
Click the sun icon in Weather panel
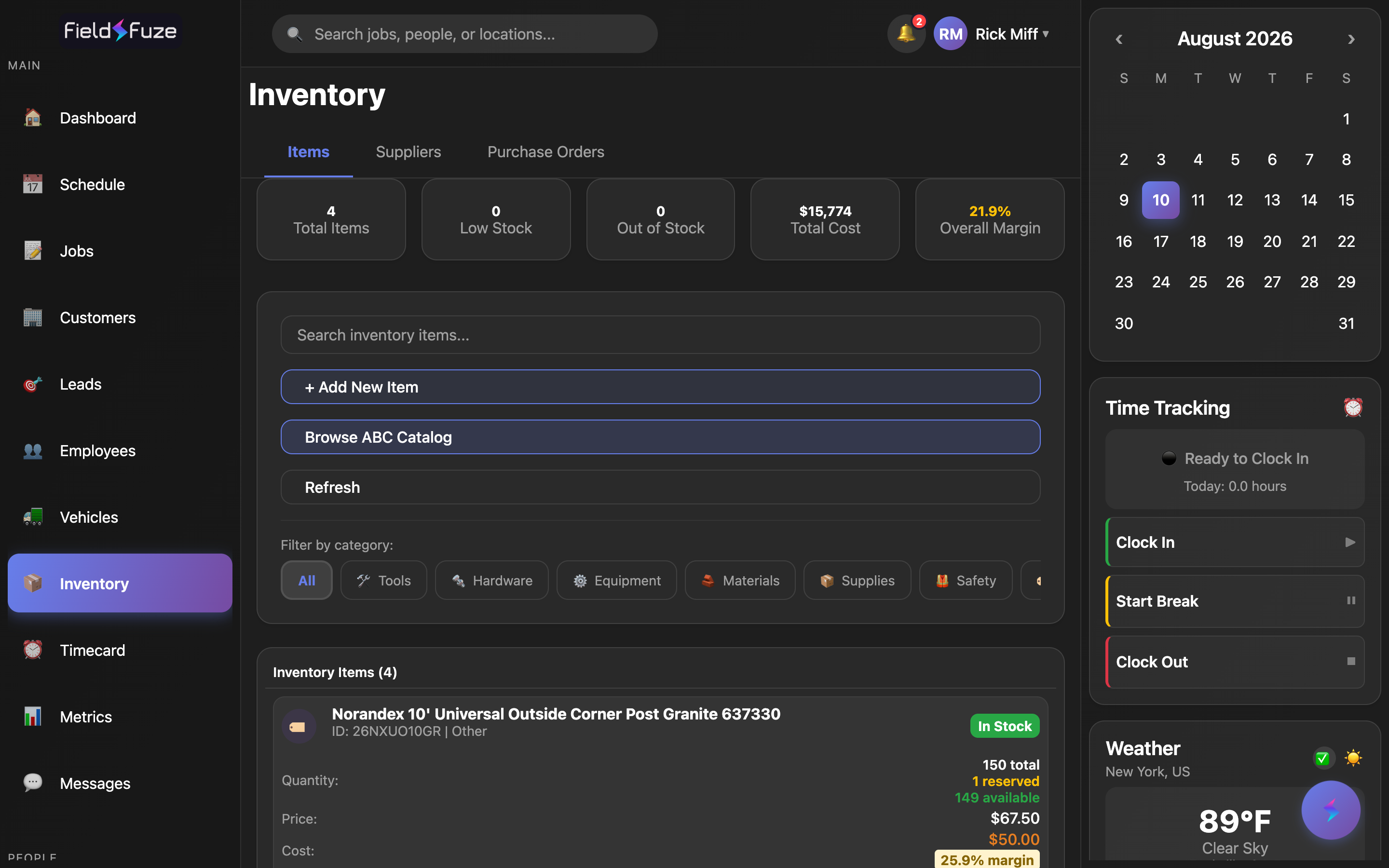click(1353, 758)
